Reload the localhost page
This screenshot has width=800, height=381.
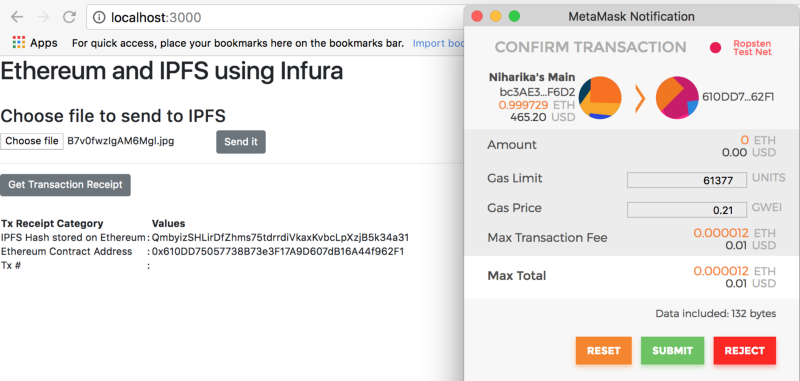(69, 17)
